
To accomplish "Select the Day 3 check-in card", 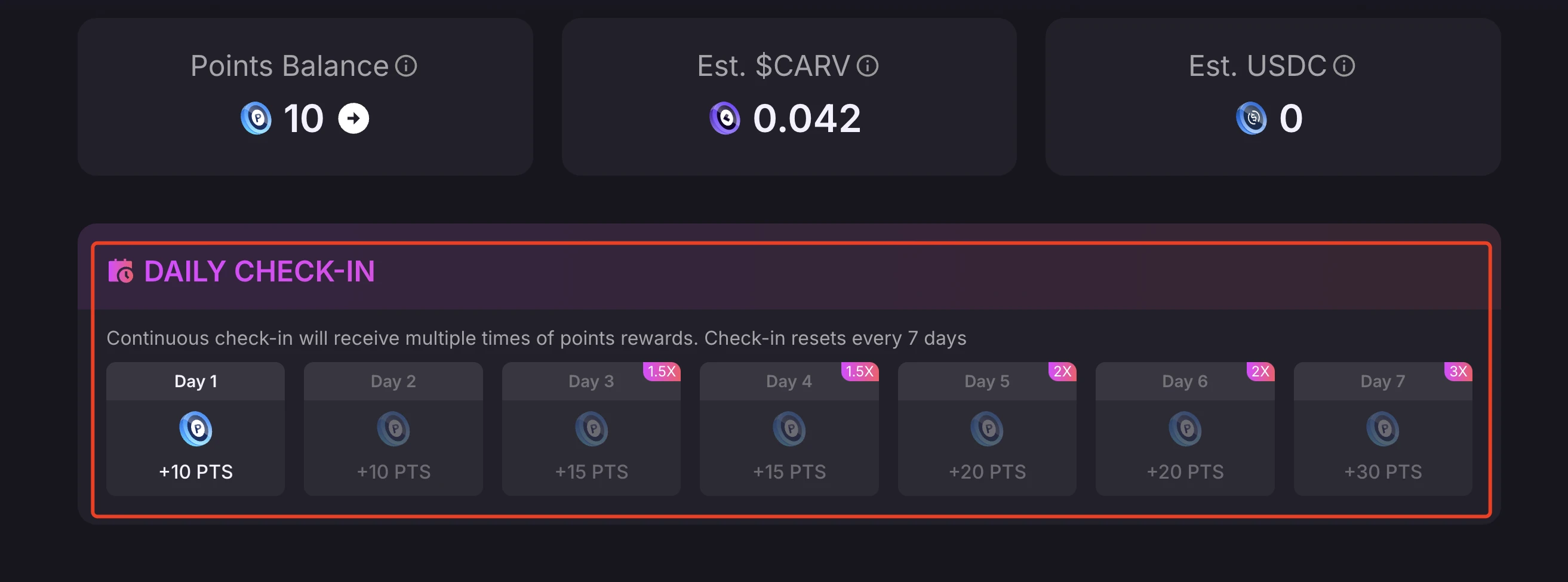I will click(591, 429).
